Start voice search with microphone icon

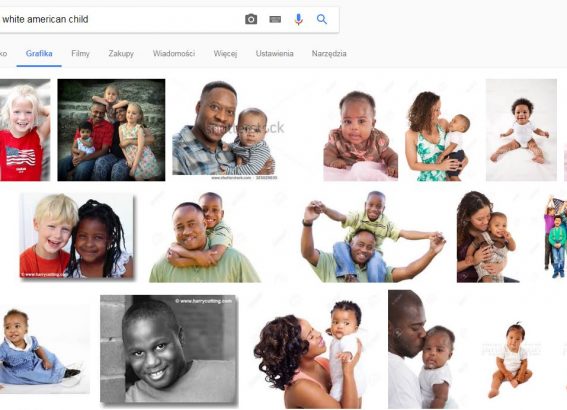coord(298,19)
